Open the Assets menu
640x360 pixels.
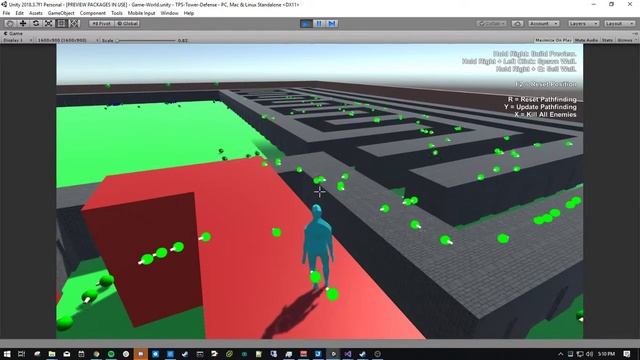[x=36, y=13]
